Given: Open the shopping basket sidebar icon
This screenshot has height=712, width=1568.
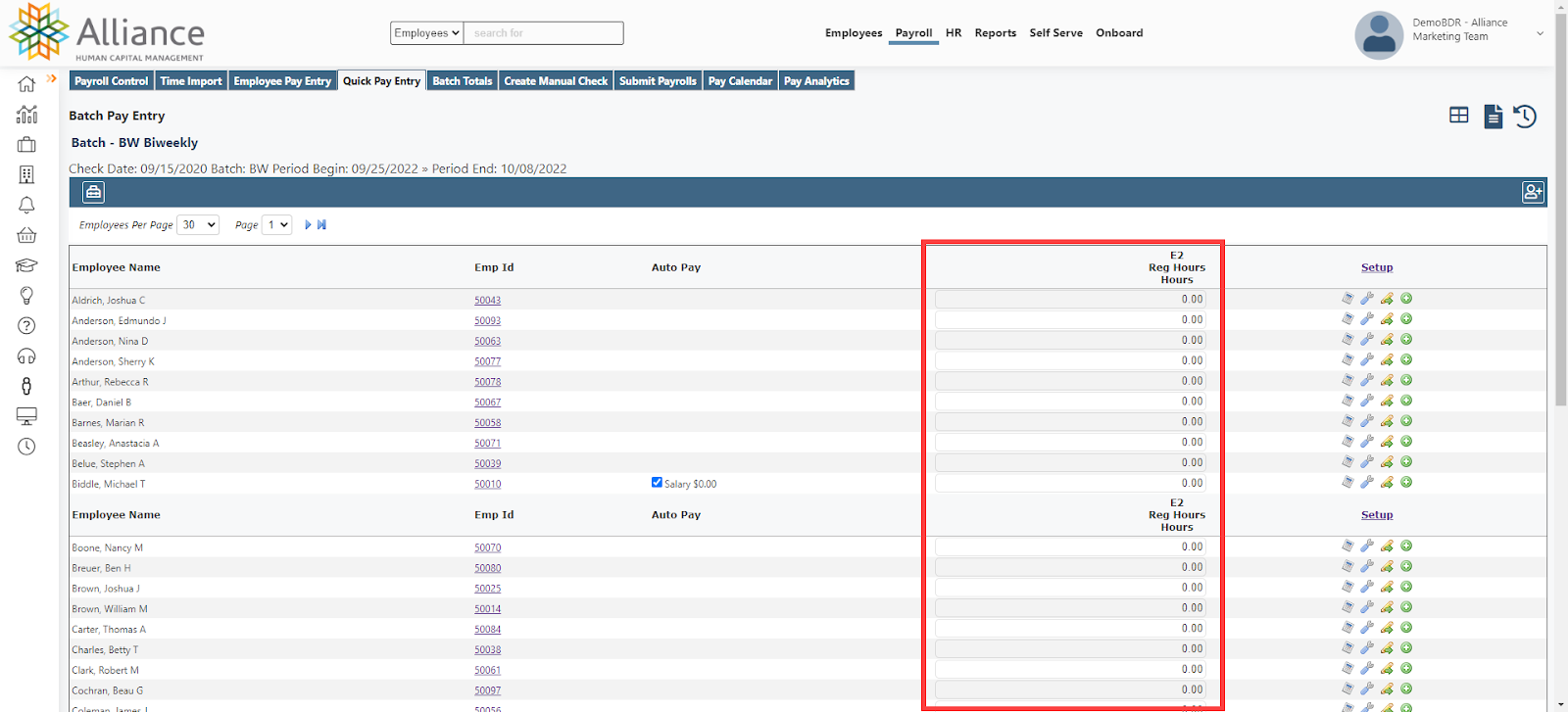Looking at the screenshot, I should tap(26, 235).
